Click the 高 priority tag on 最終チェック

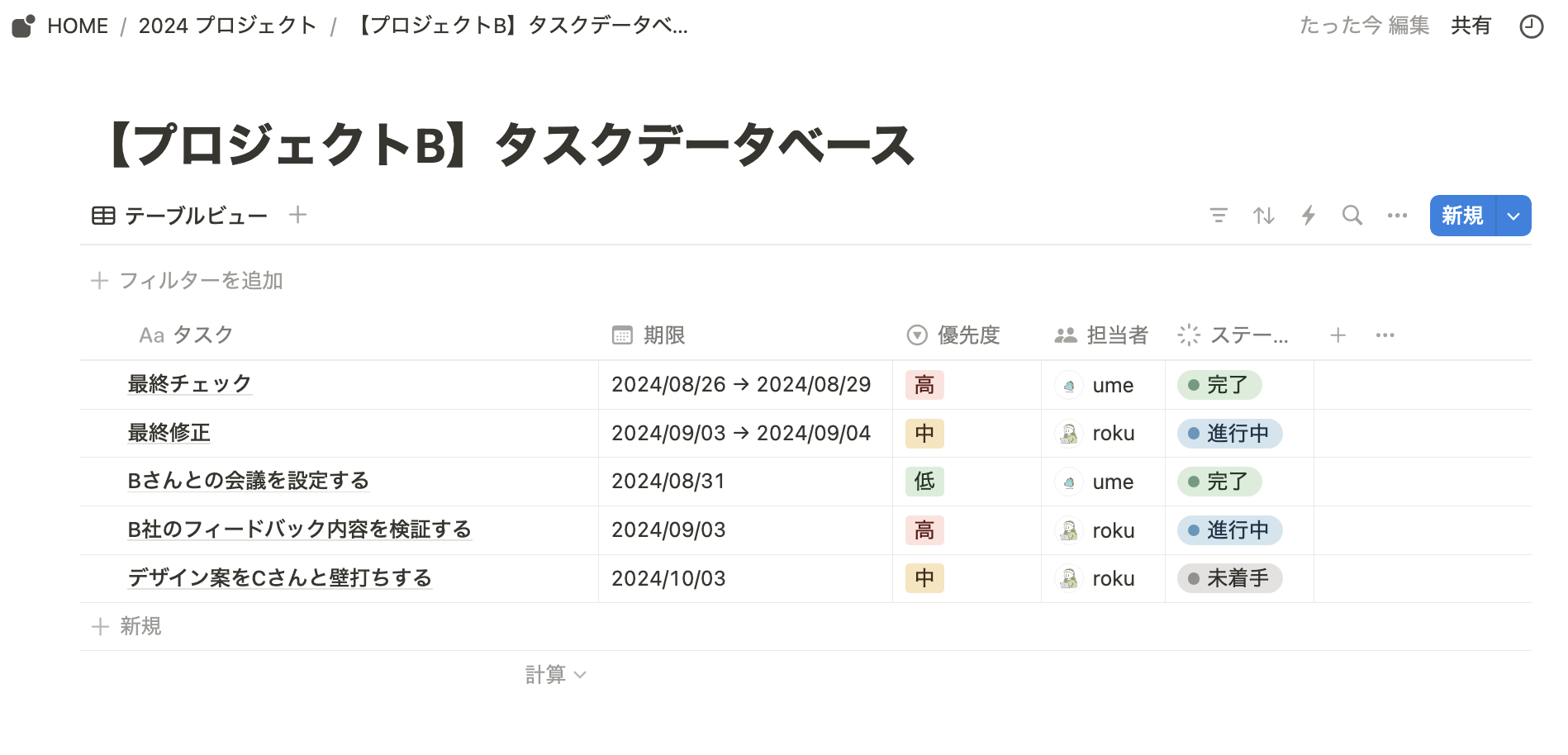924,385
